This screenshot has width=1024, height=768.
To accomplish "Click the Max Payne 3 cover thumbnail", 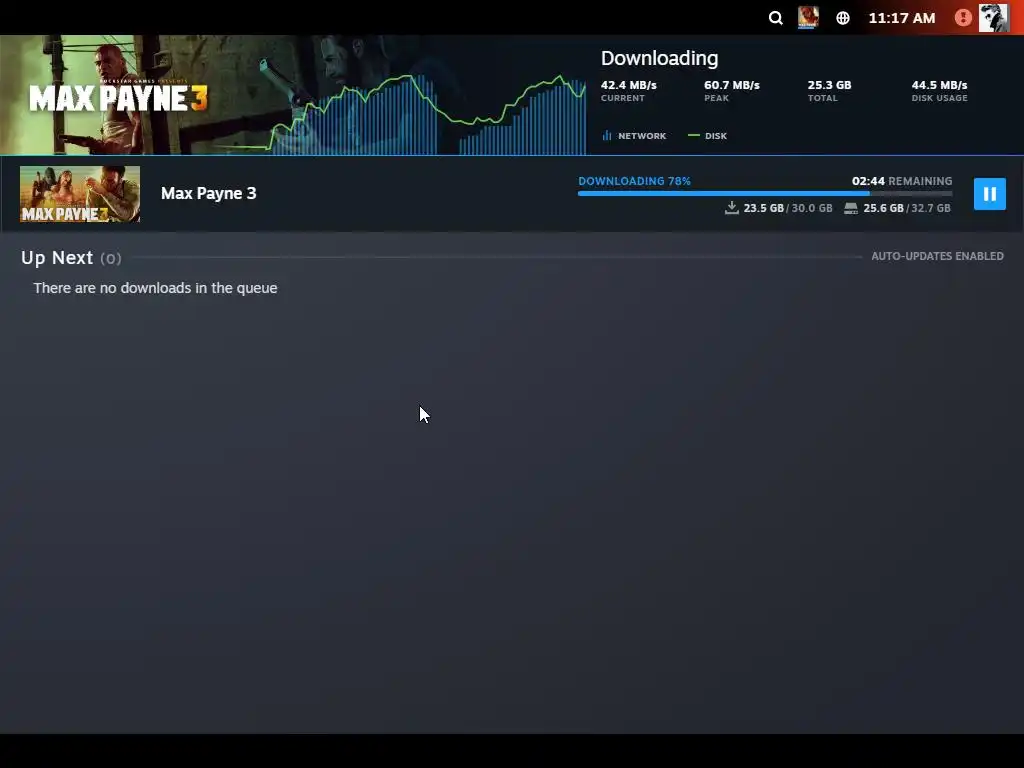I will tap(80, 194).
